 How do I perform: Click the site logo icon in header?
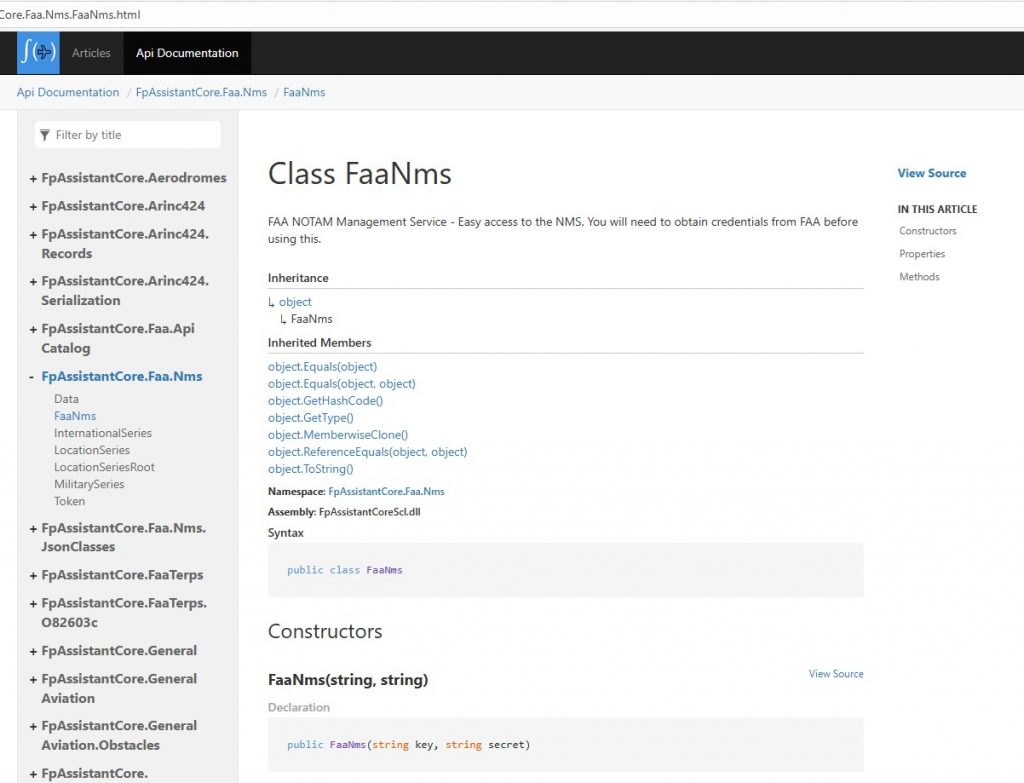click(x=38, y=53)
